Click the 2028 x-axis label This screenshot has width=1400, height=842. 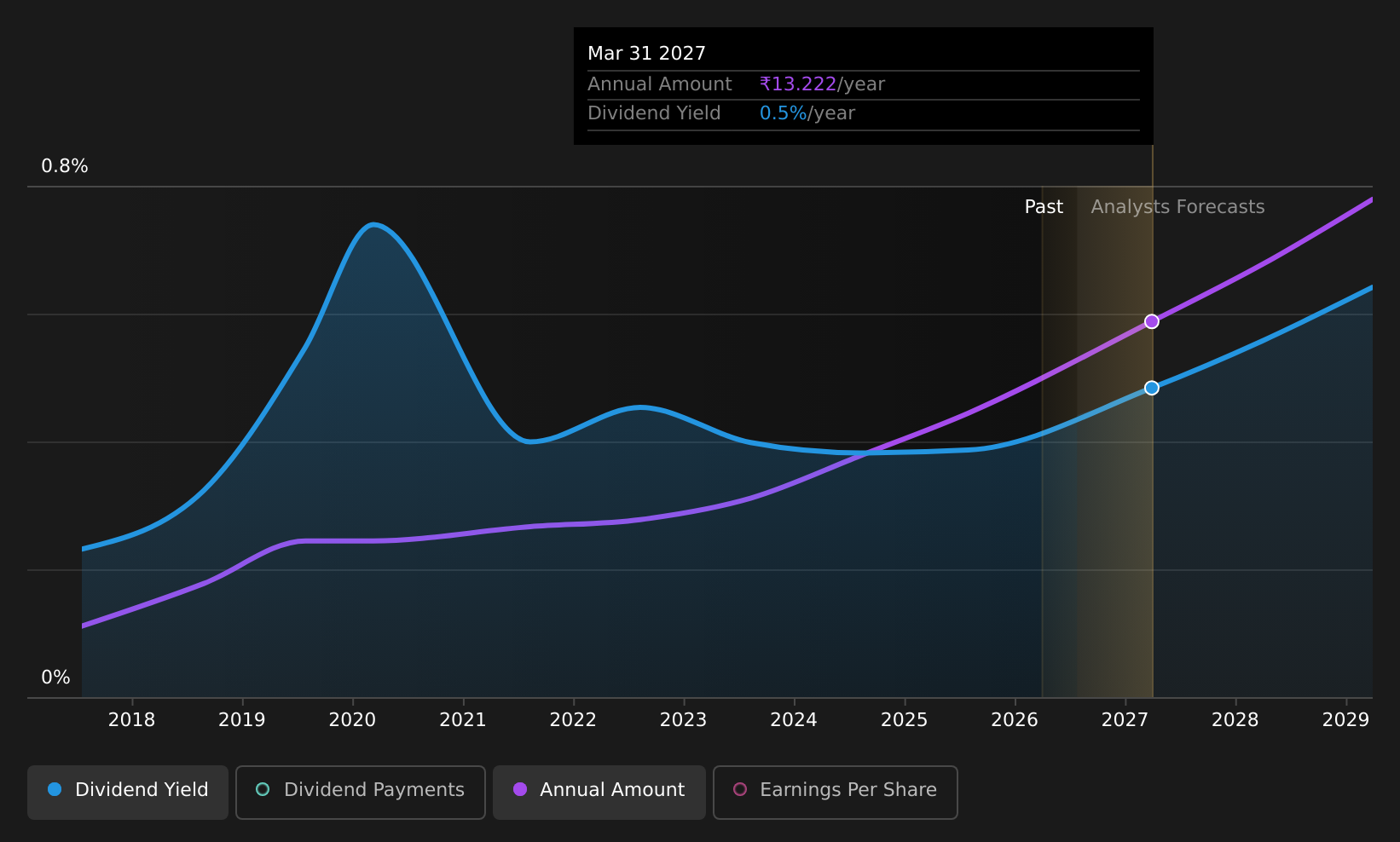point(1235,720)
